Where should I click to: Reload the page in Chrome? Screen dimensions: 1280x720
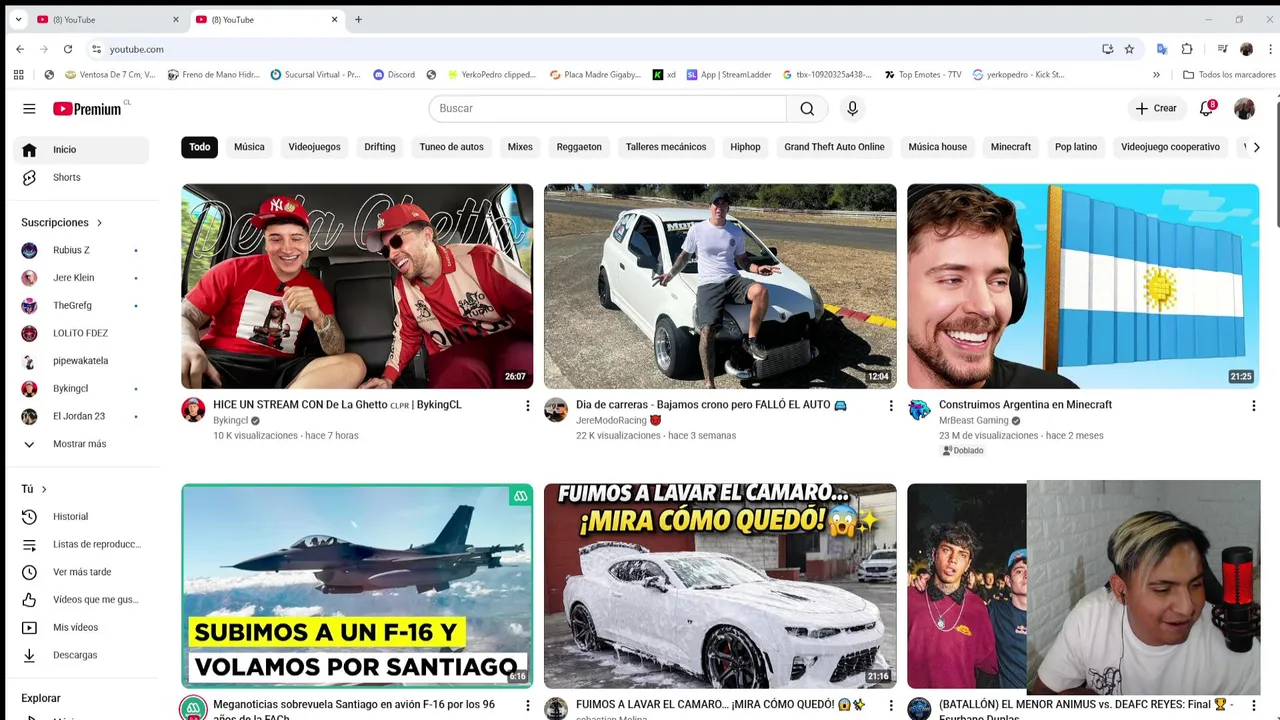[x=68, y=49]
